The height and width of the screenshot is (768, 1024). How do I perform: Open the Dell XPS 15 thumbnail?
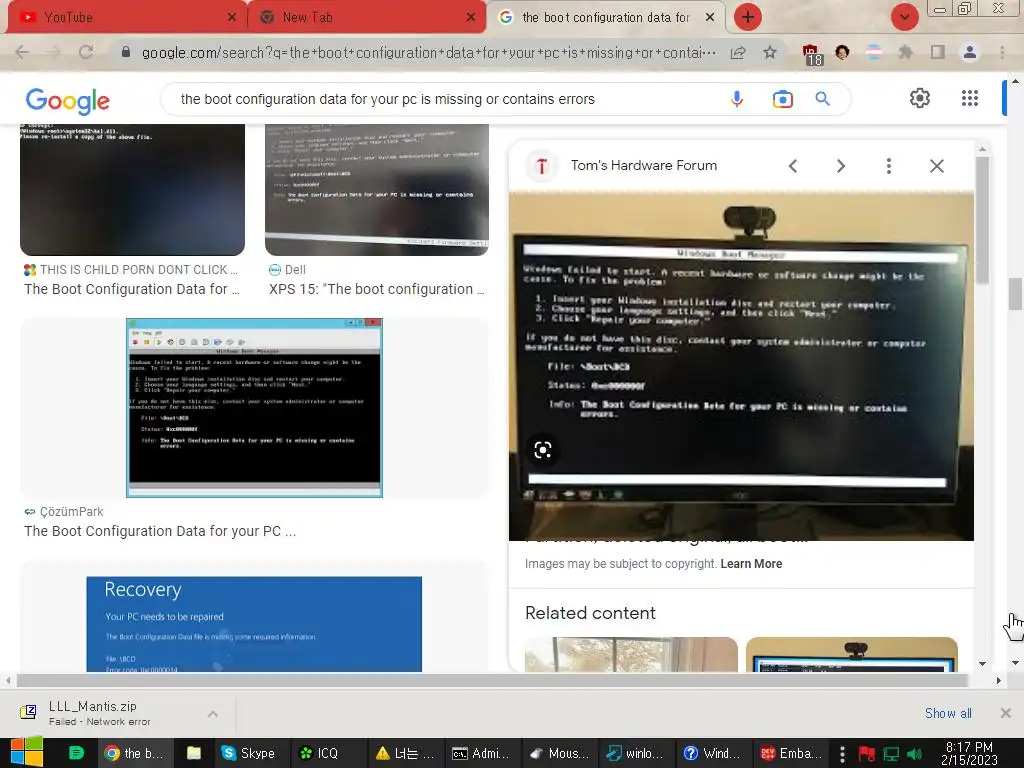(377, 189)
